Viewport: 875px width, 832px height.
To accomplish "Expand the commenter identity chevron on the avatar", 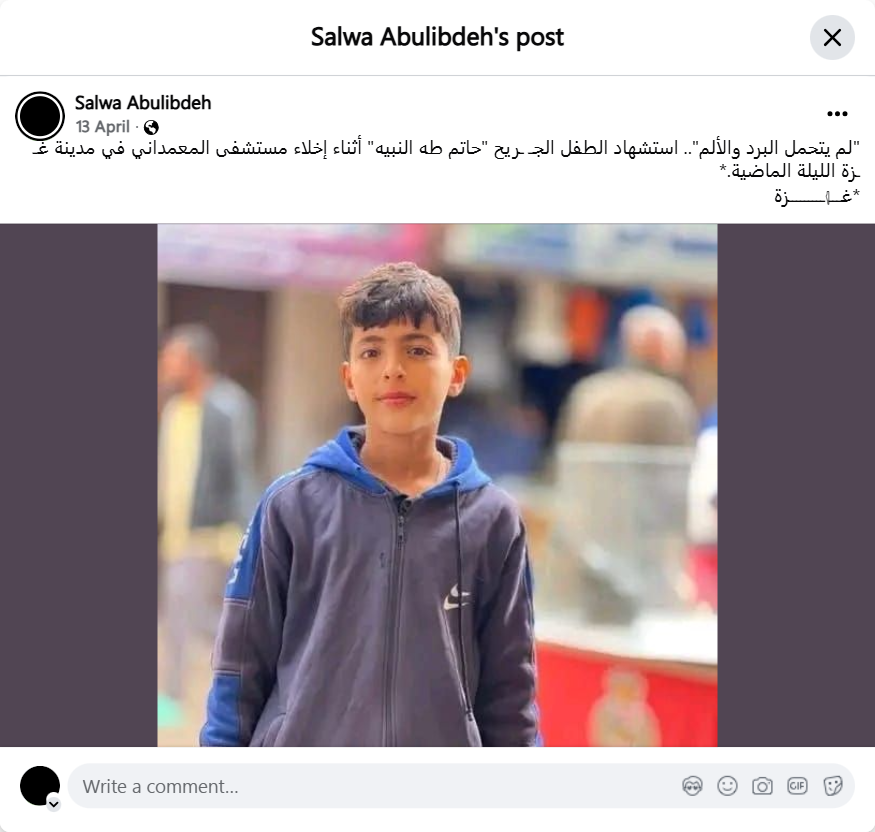I will [54, 804].
